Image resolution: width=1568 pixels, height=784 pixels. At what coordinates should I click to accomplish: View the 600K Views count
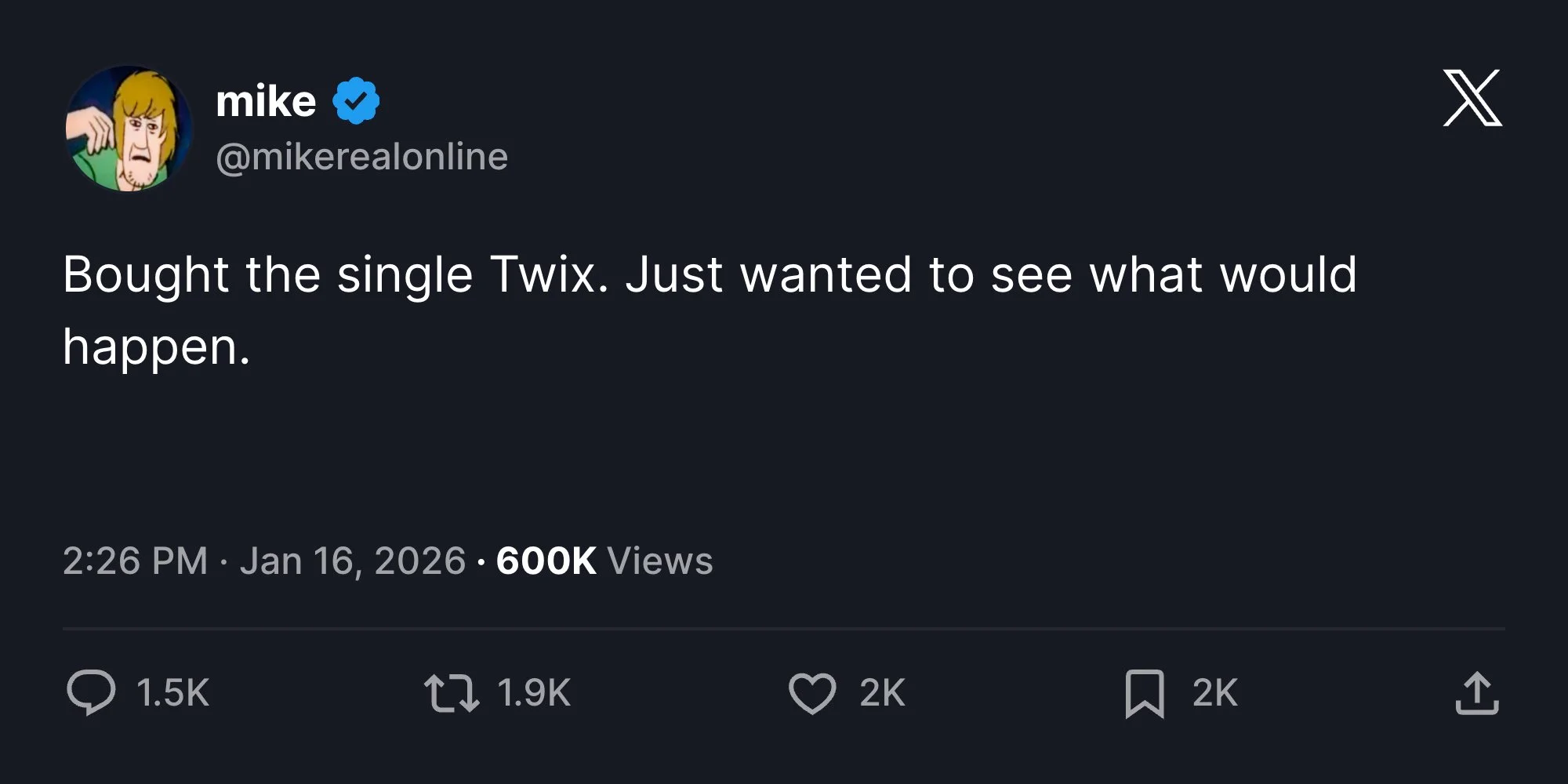coord(546,561)
